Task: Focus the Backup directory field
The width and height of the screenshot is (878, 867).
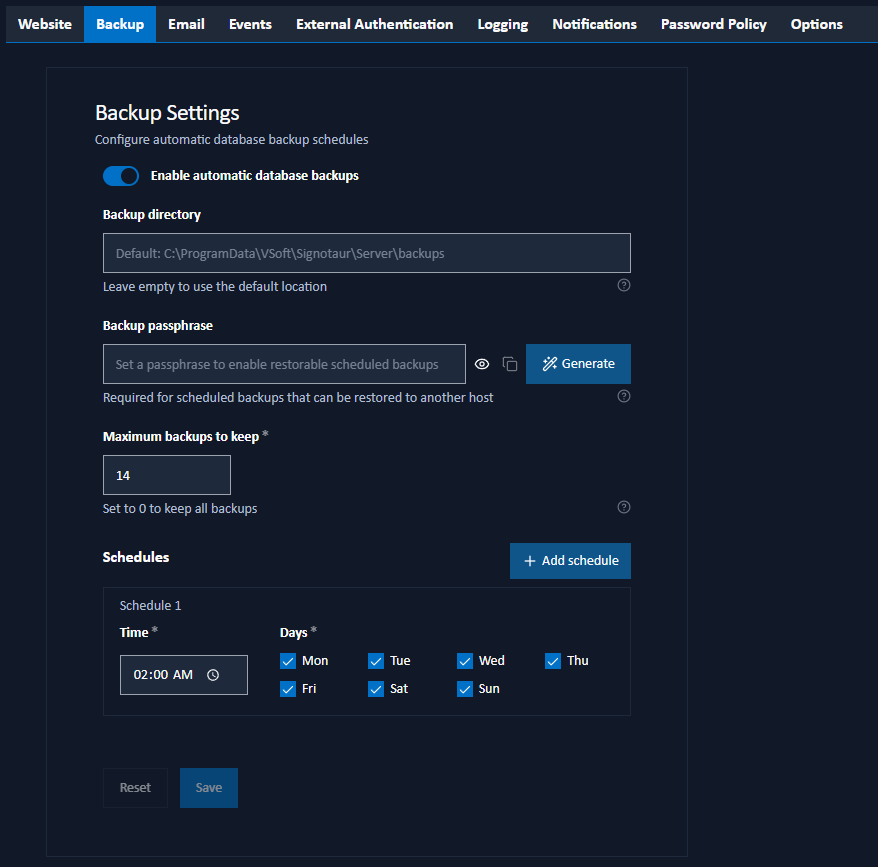Action: [367, 253]
